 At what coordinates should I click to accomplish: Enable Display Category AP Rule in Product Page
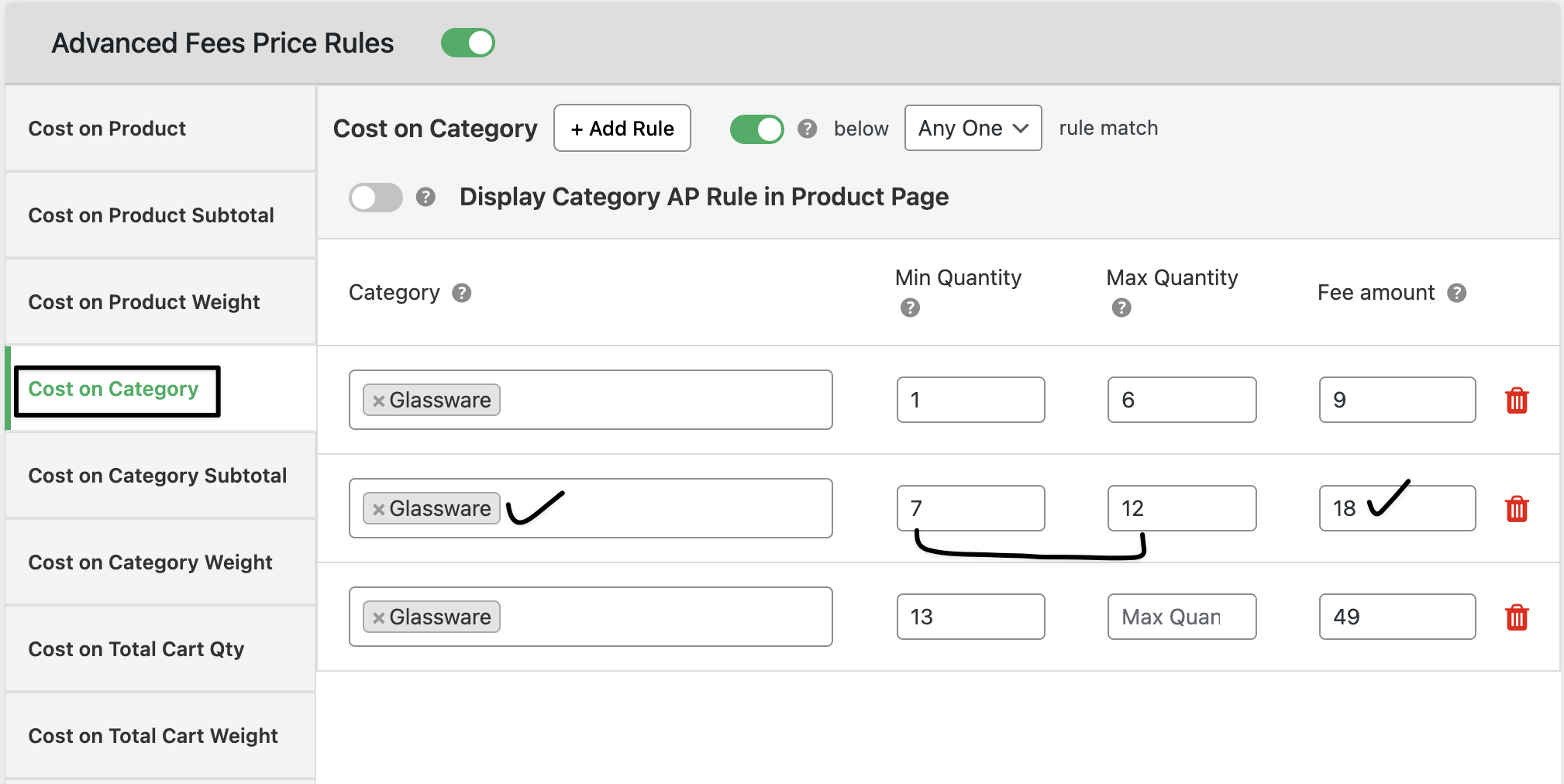click(x=376, y=198)
